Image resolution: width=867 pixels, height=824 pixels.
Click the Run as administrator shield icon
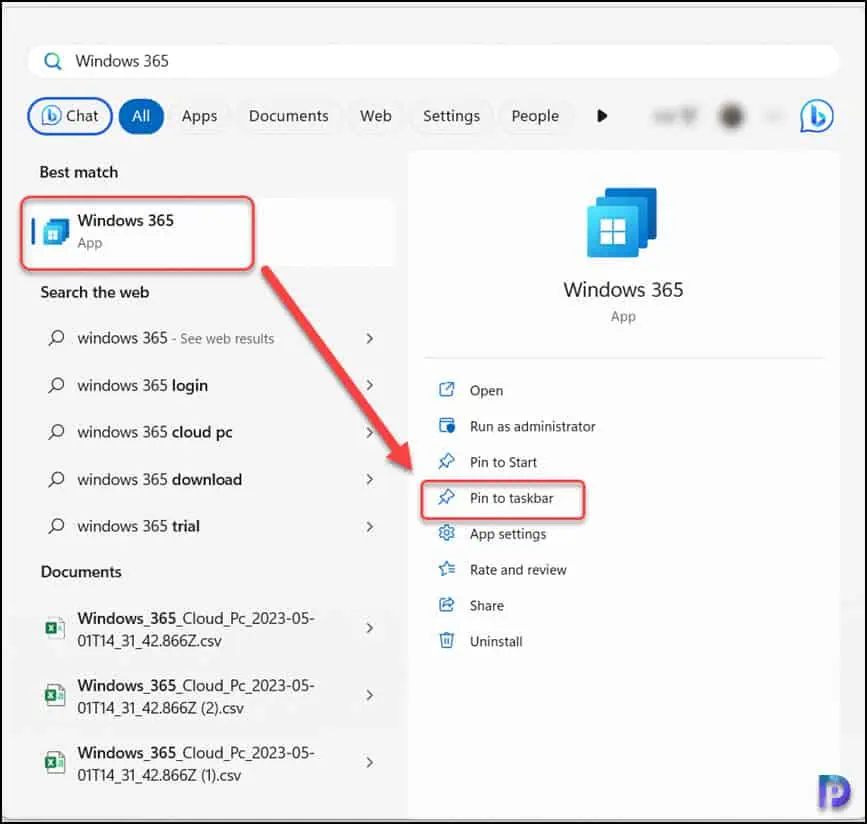click(447, 426)
